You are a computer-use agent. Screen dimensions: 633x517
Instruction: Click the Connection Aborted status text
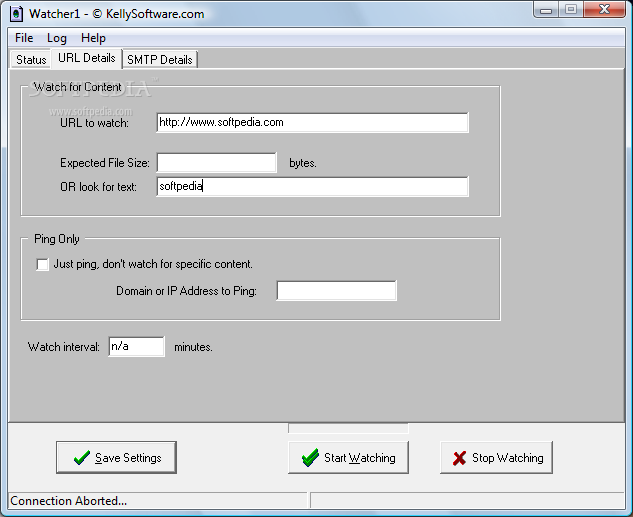point(68,501)
